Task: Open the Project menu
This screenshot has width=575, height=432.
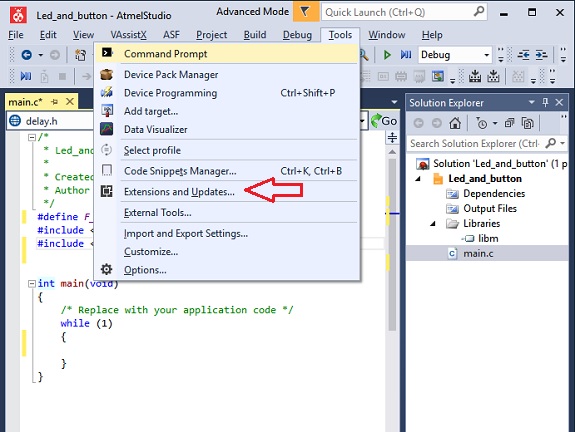Action: (x=212, y=35)
